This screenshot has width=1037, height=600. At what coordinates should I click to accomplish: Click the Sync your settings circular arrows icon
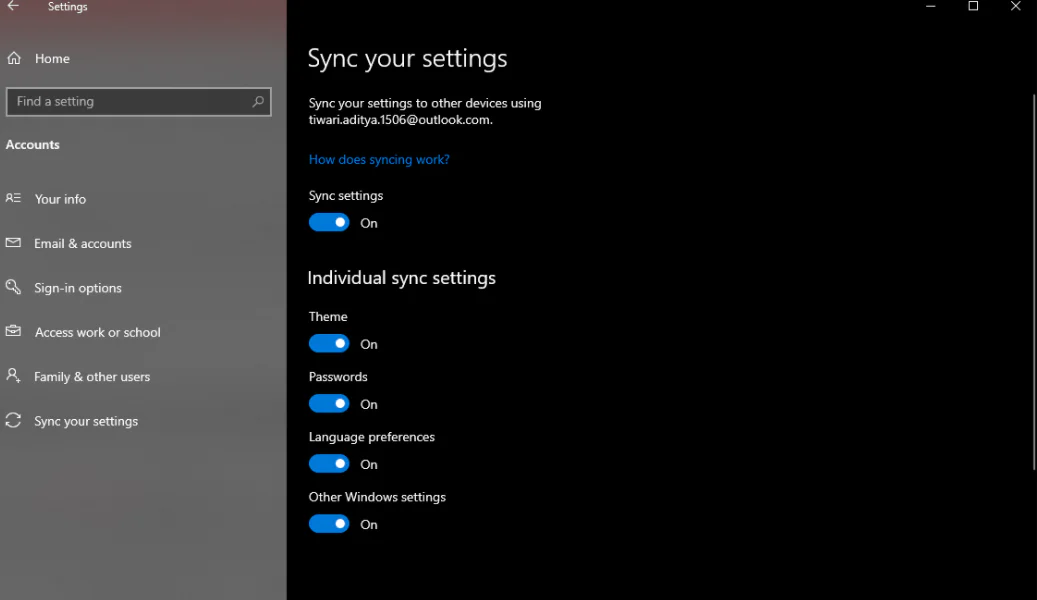point(13,421)
